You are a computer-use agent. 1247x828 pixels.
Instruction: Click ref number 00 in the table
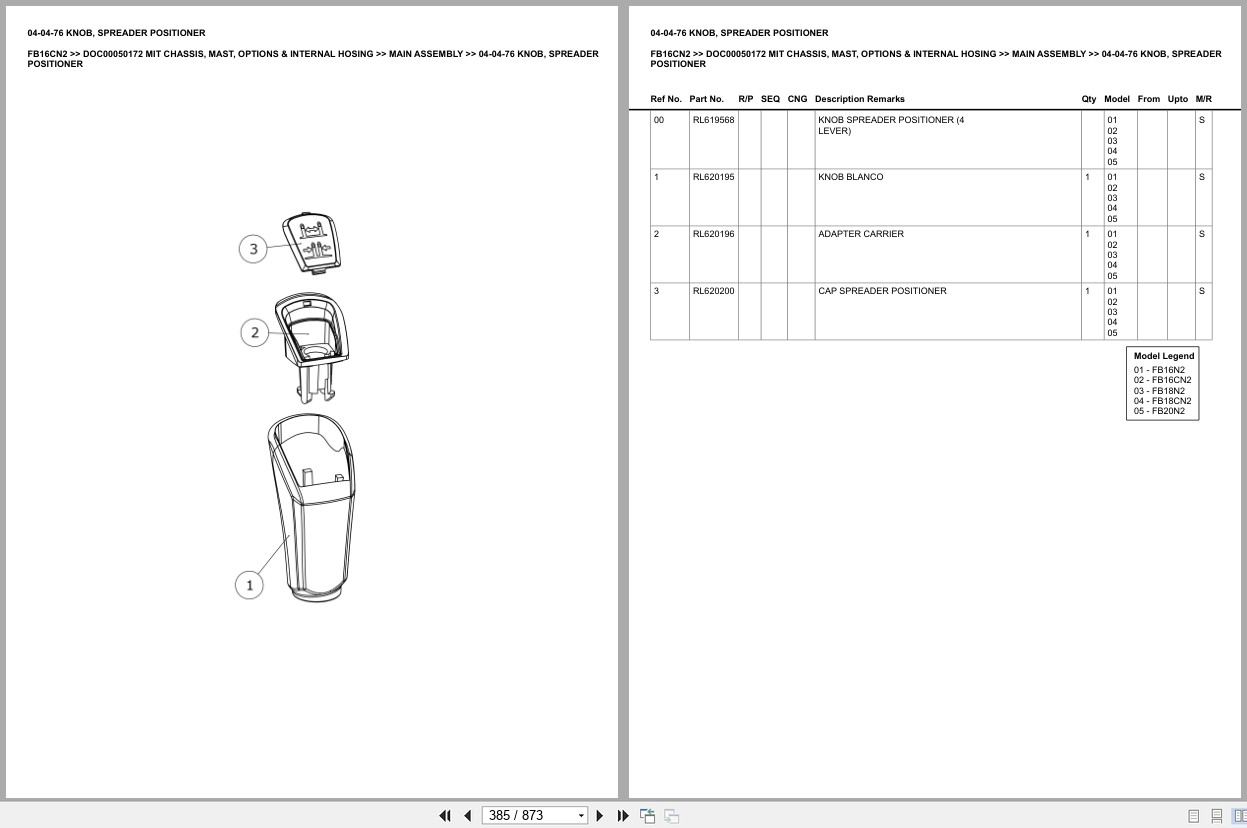point(658,120)
